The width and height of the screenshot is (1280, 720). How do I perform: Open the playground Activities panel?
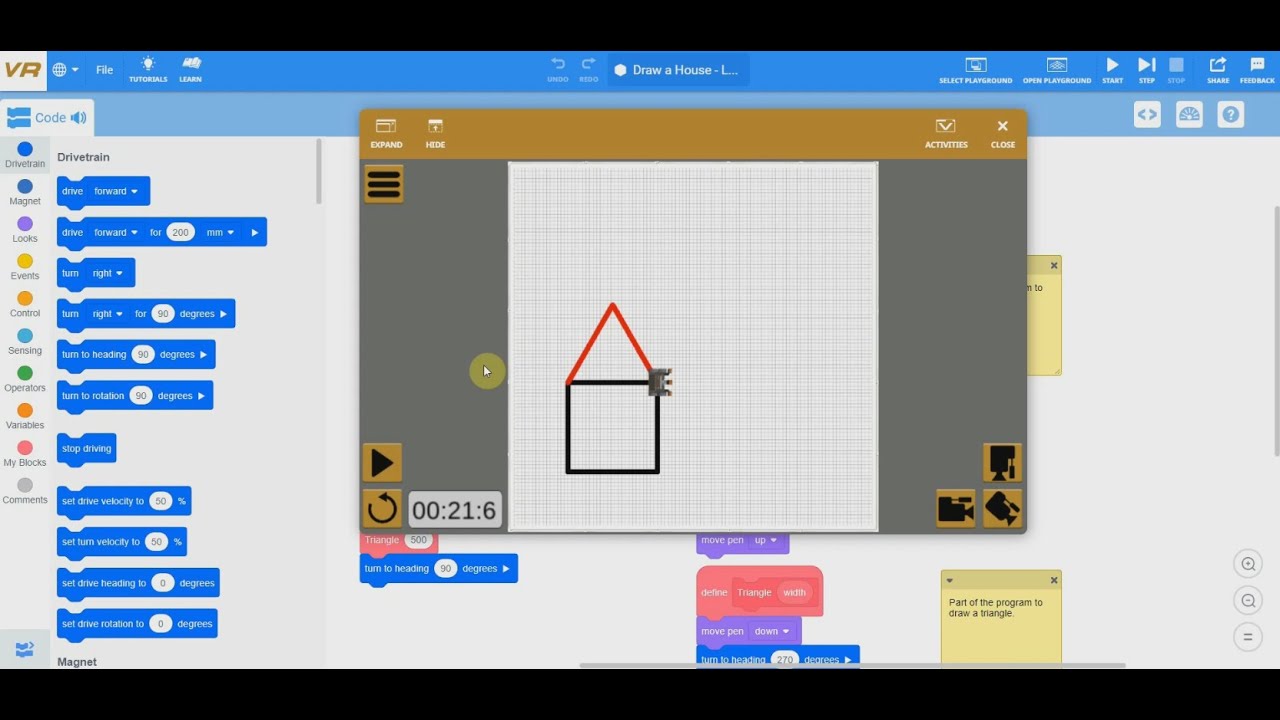coord(946,133)
